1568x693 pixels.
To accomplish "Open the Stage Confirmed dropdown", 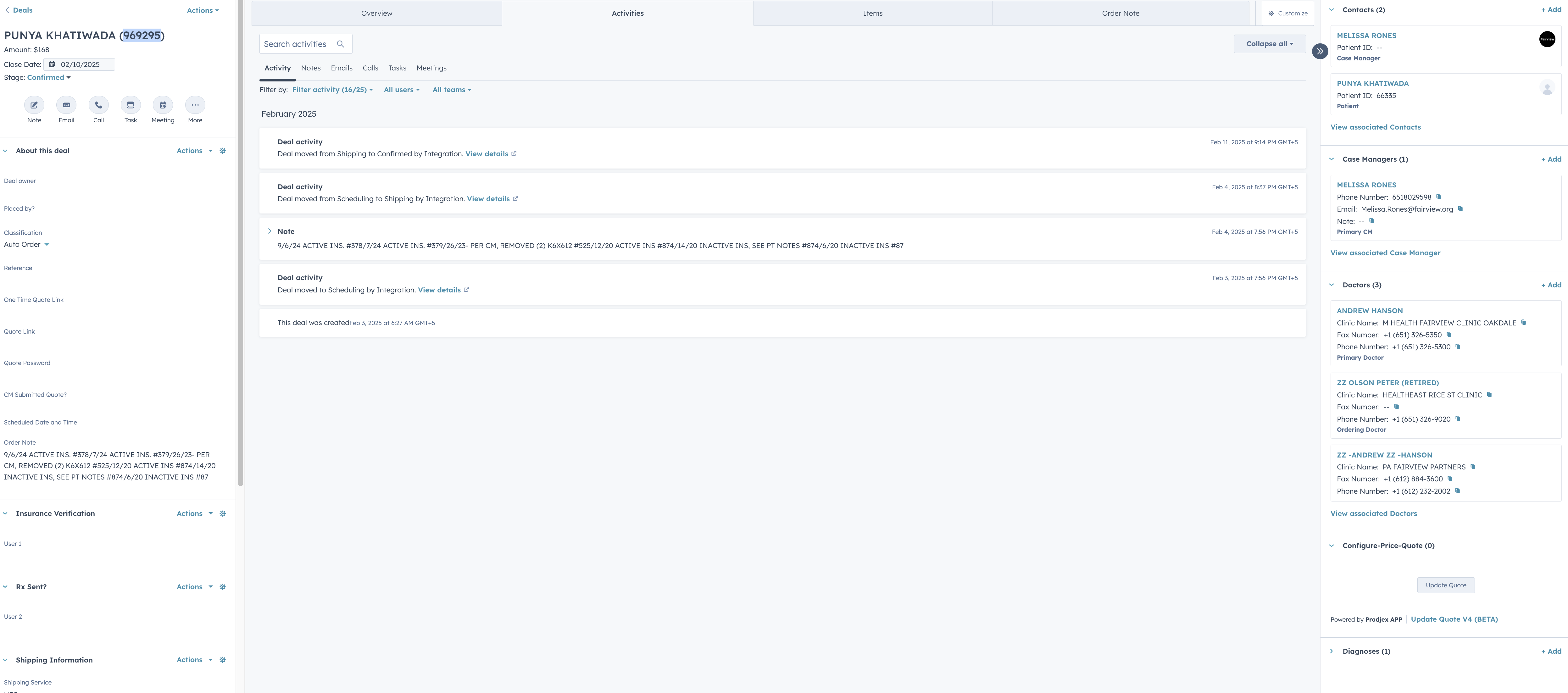I will (49, 78).
